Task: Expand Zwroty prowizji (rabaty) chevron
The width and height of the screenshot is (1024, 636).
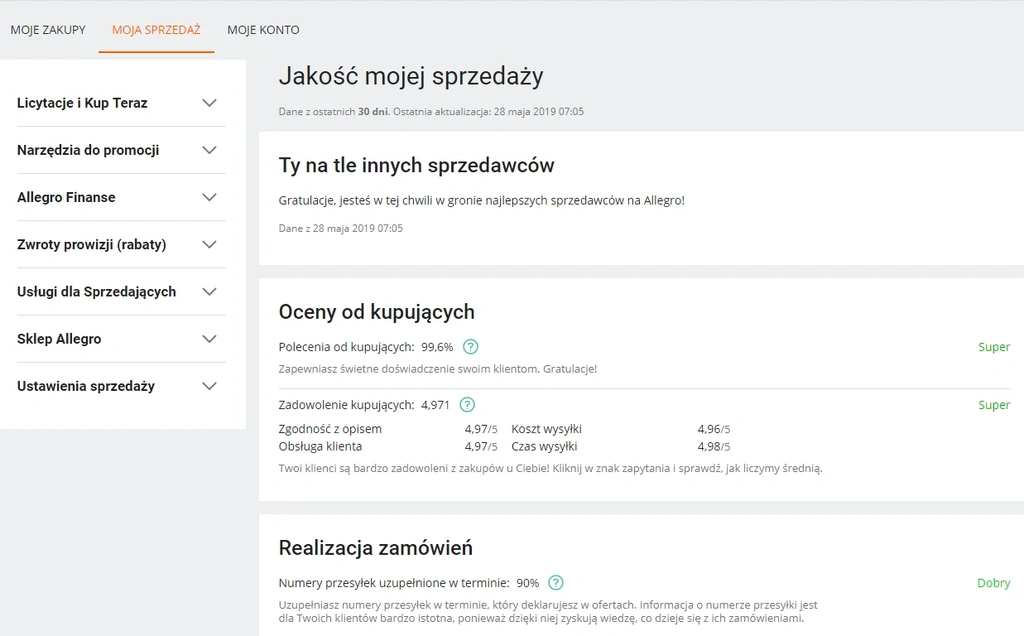Action: pos(209,245)
